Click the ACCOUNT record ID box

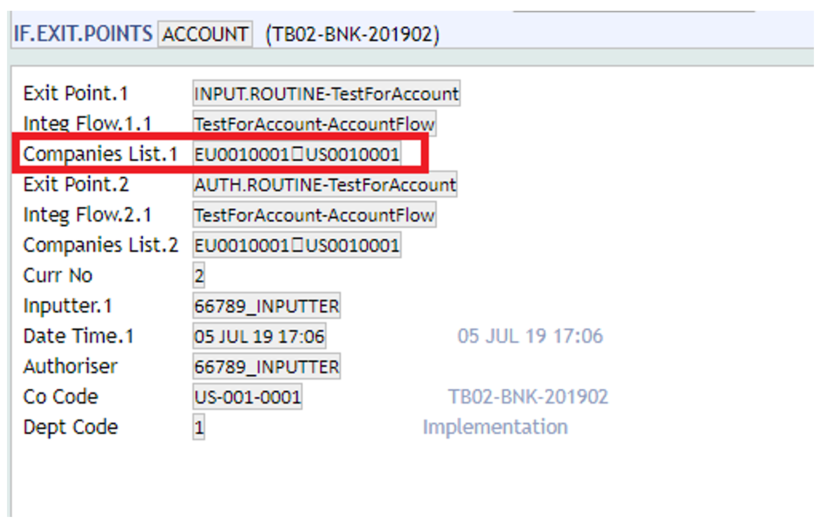[205, 34]
